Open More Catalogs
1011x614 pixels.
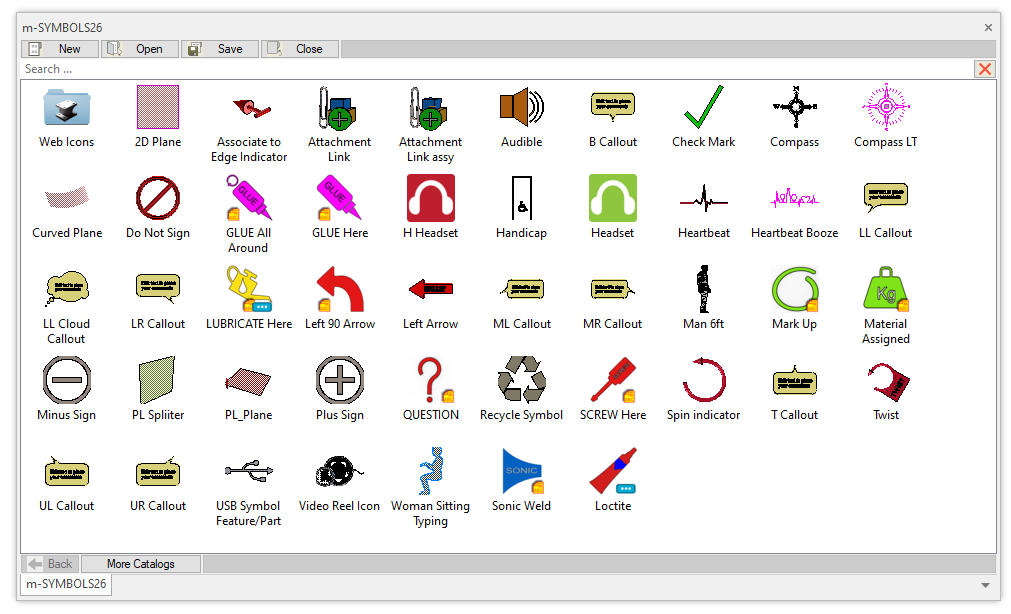tap(141, 564)
